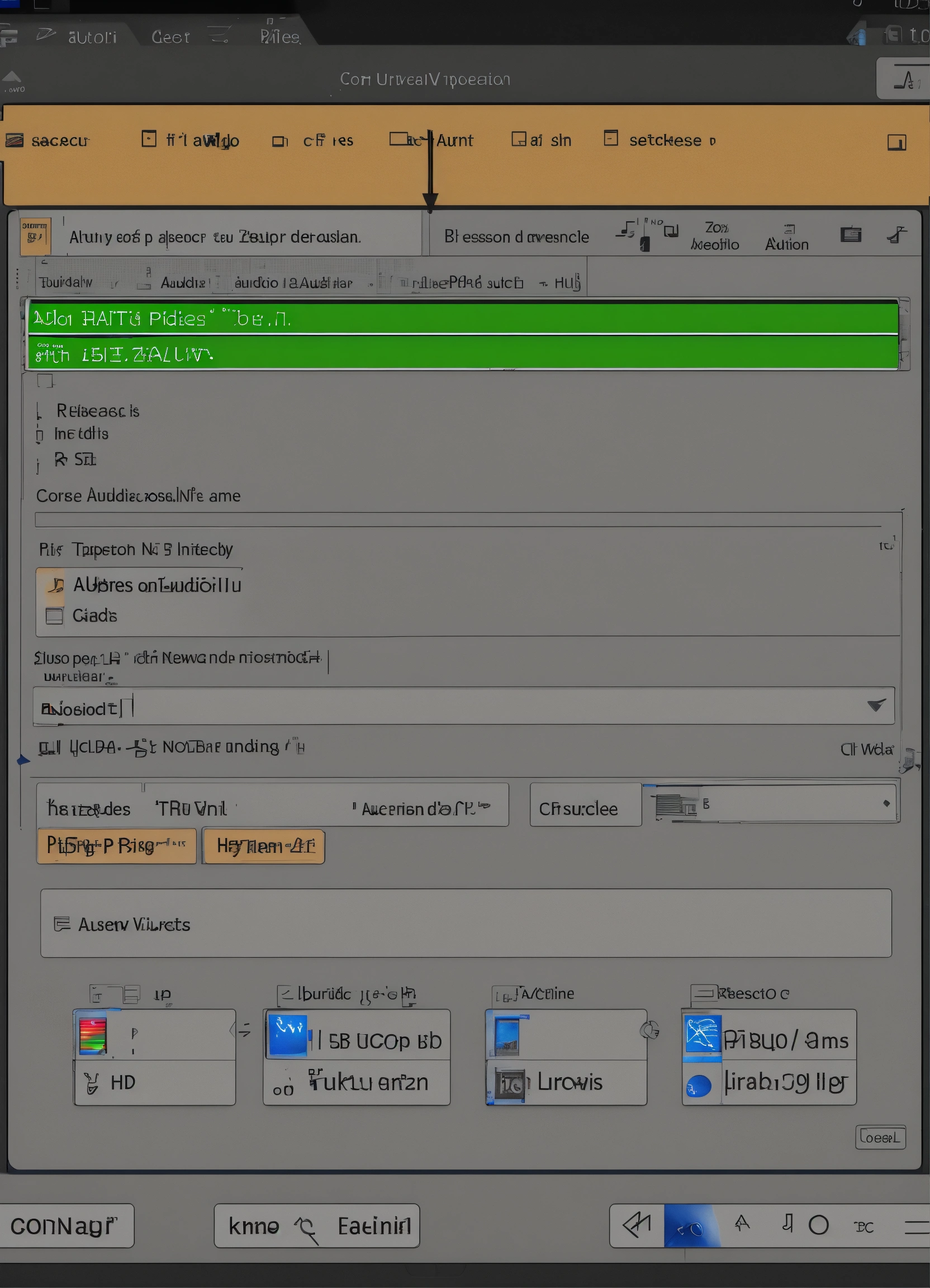Open the Nosiodt dropdown arrow
Screen dimensions: 930x1288
(x=876, y=705)
